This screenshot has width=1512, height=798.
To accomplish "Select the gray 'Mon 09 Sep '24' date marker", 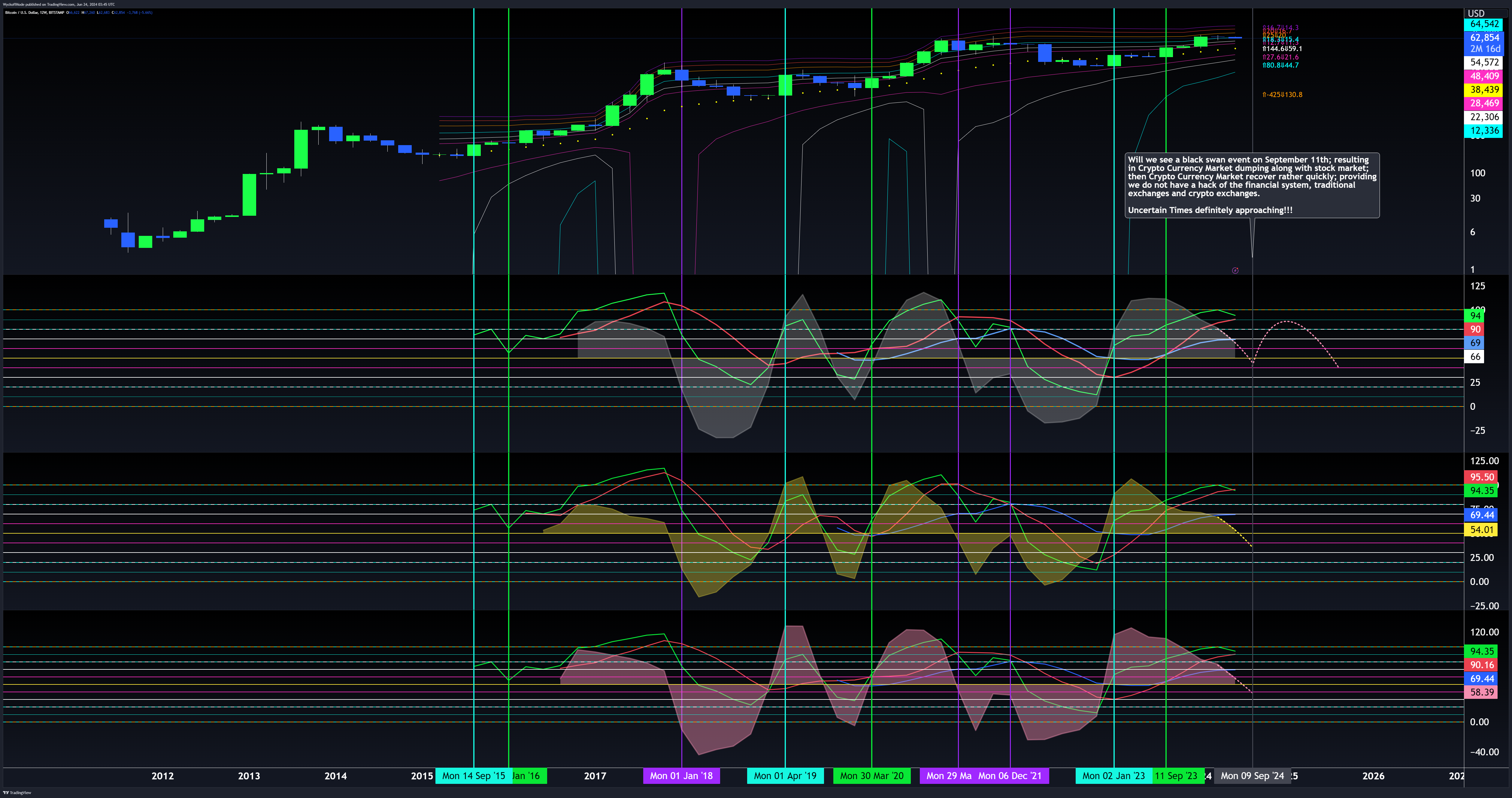I will point(1253,776).
